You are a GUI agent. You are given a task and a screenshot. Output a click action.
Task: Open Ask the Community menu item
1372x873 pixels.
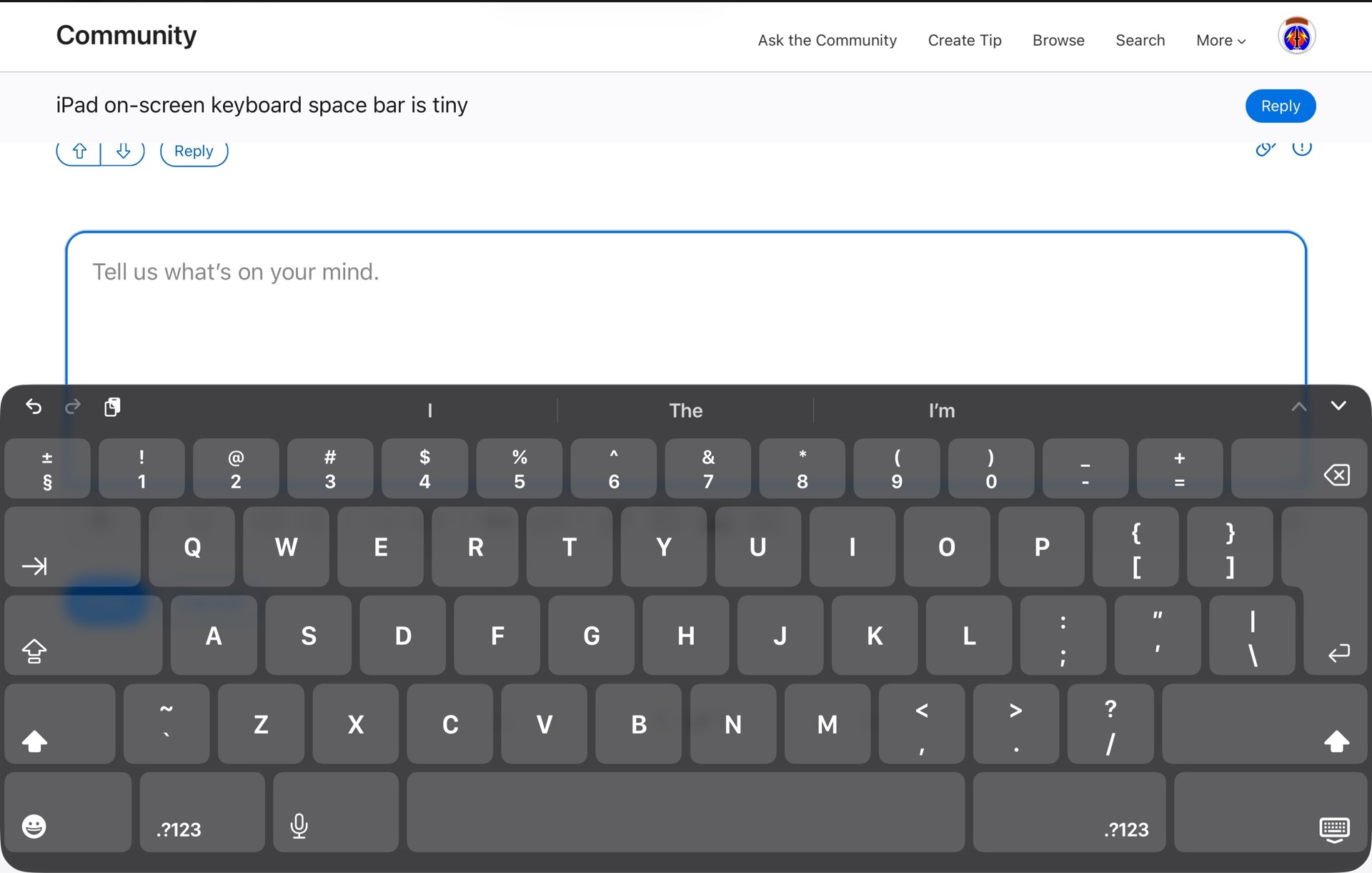coord(827,41)
